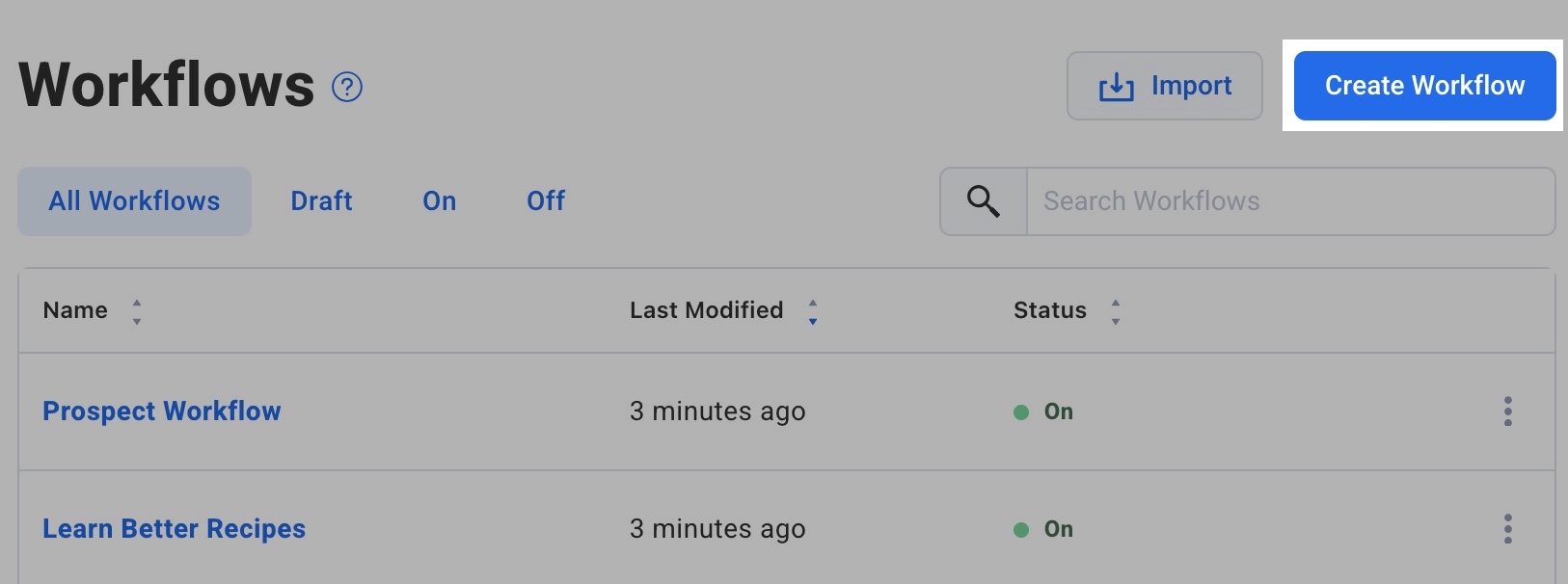Click the Import download icon
The width and height of the screenshot is (1568, 584).
pyautogui.click(x=1114, y=86)
